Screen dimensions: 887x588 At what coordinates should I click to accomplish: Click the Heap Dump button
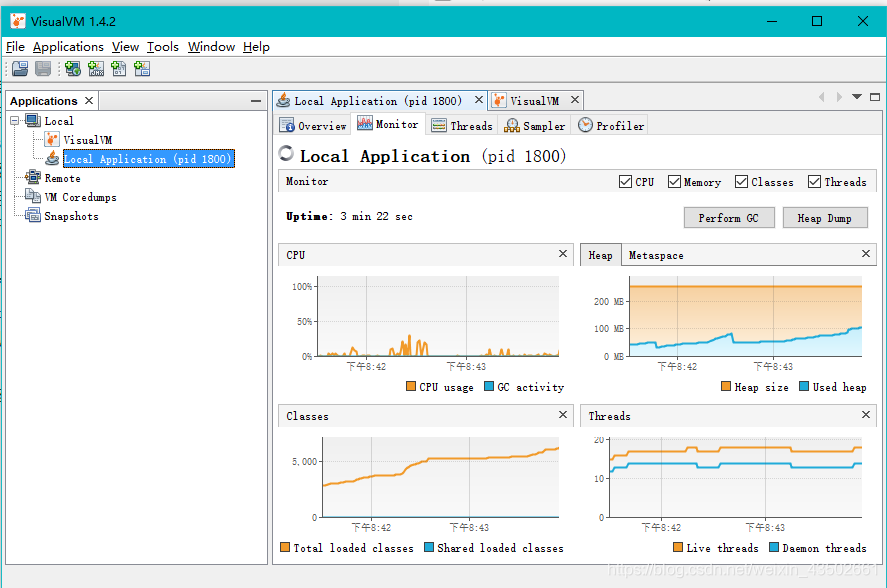(x=825, y=218)
